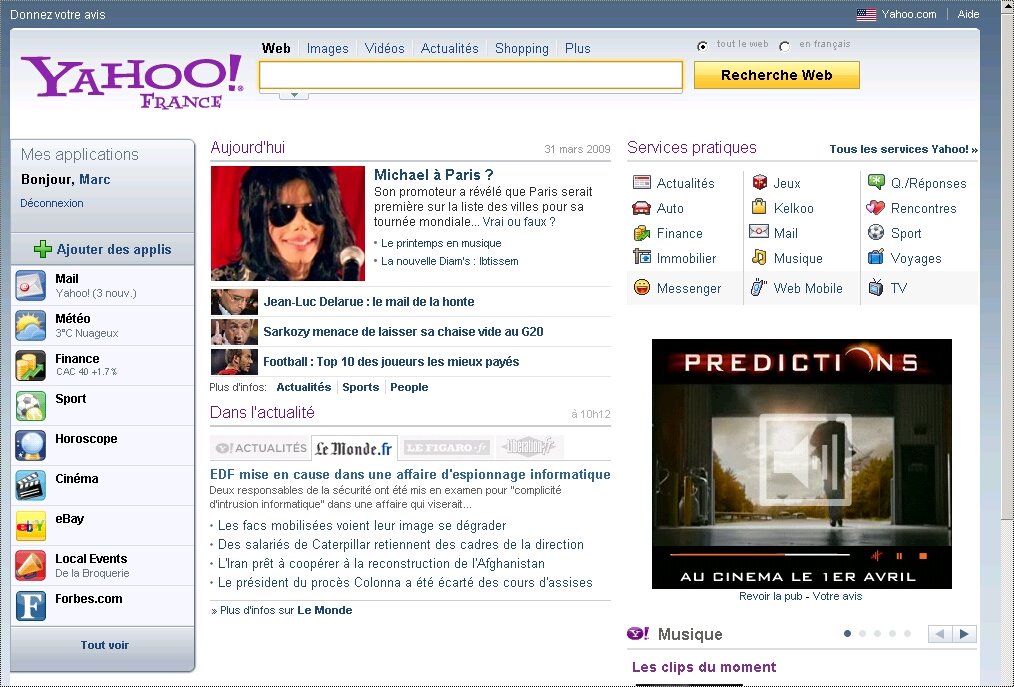Open the Local Events megaphone icon
Screen dimensions: 1014x687
coord(30,566)
